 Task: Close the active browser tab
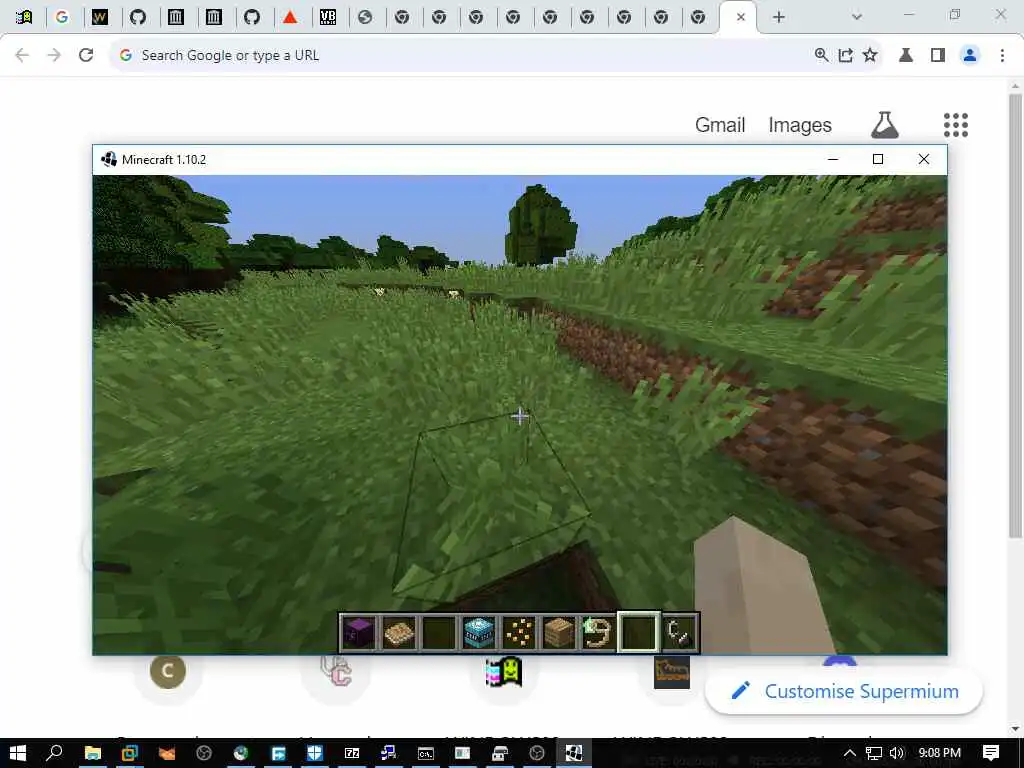[x=741, y=17]
